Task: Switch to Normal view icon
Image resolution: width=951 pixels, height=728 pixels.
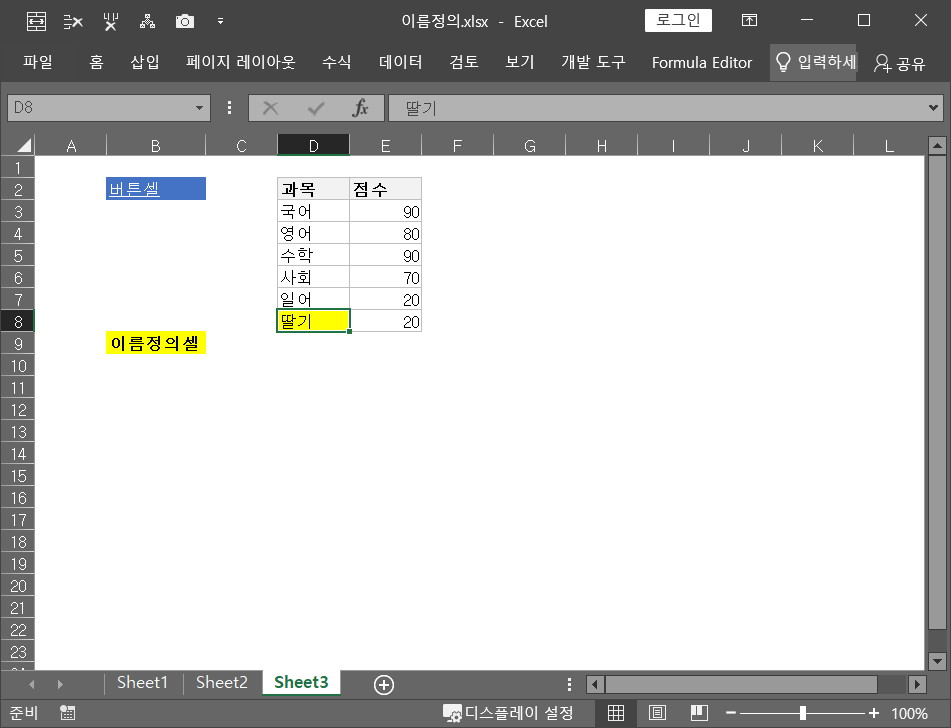Action: coord(616,713)
